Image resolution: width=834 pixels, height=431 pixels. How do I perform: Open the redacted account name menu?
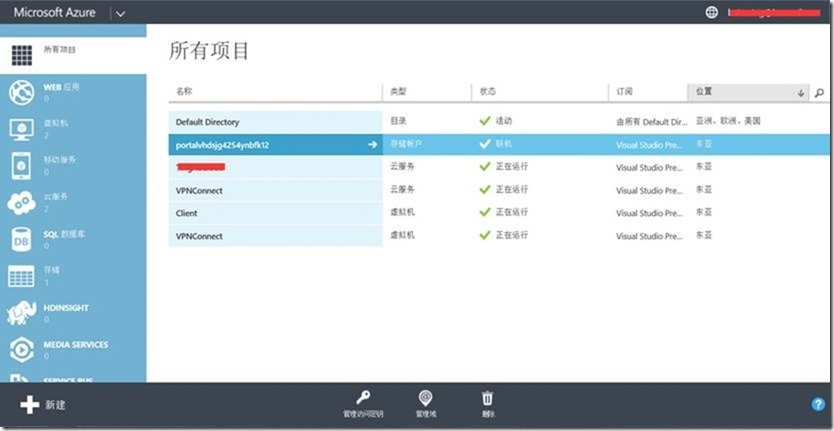click(774, 13)
